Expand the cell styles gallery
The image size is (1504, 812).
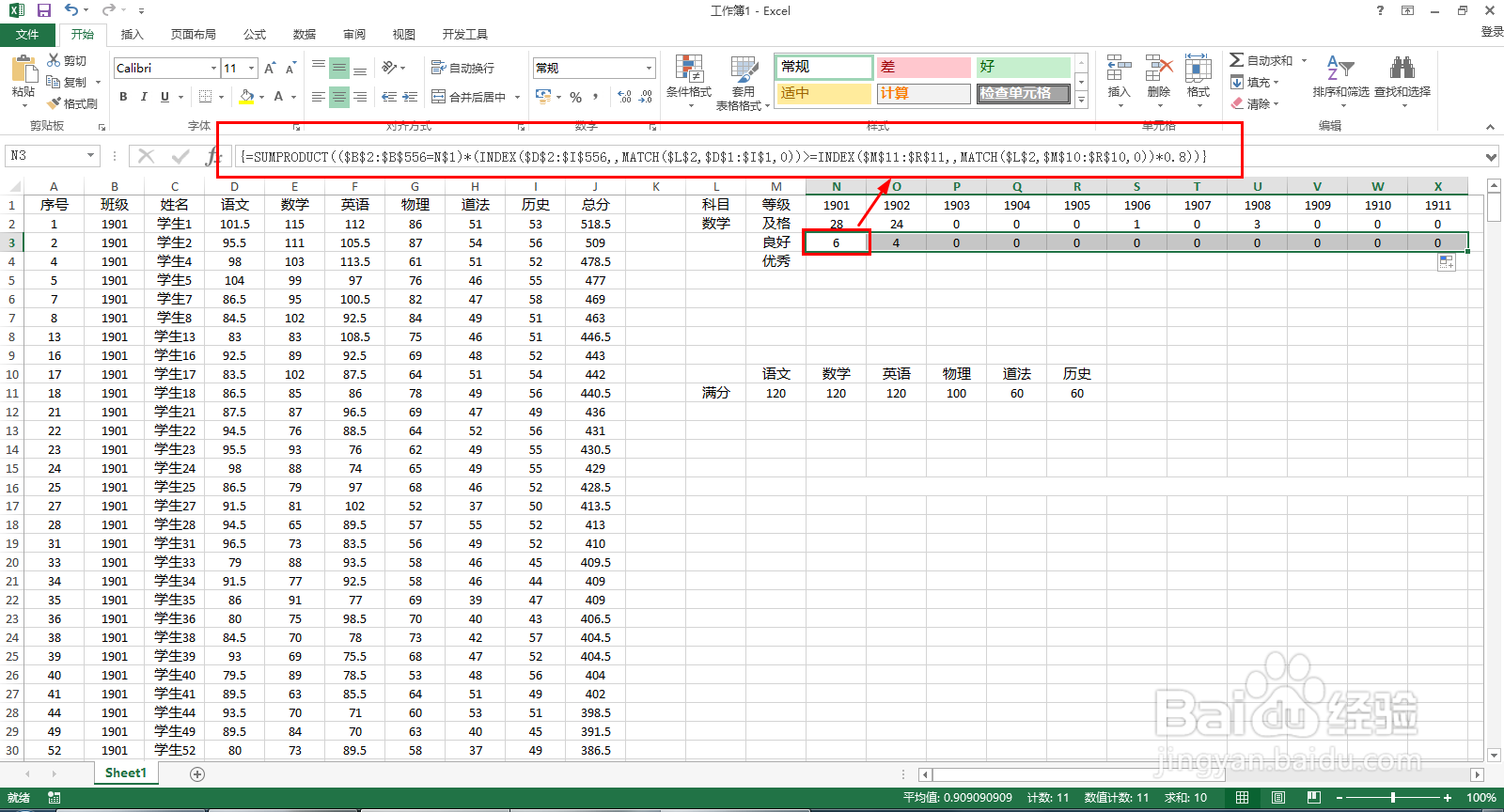(1082, 99)
